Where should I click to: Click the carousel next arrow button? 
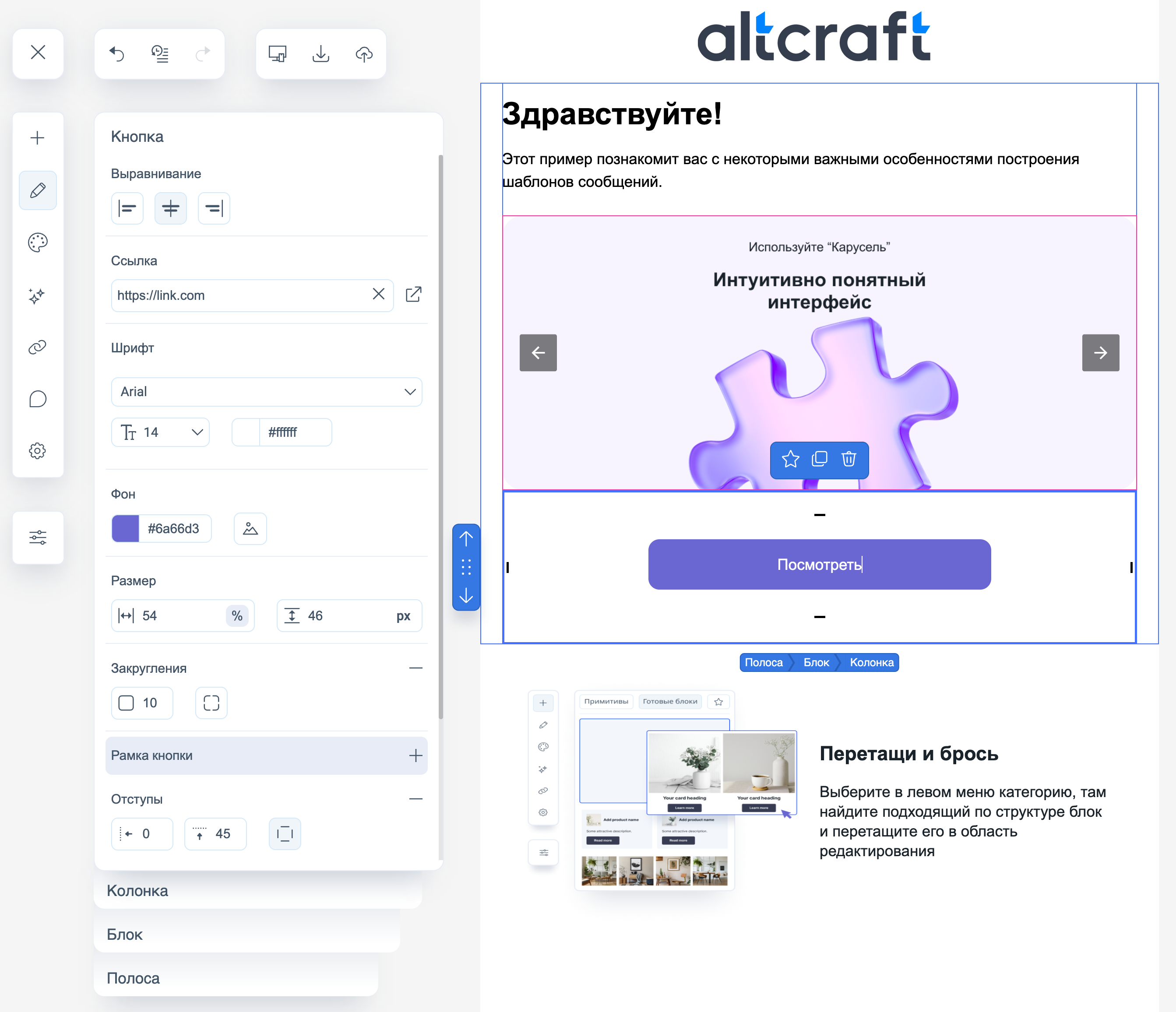[x=1100, y=352]
